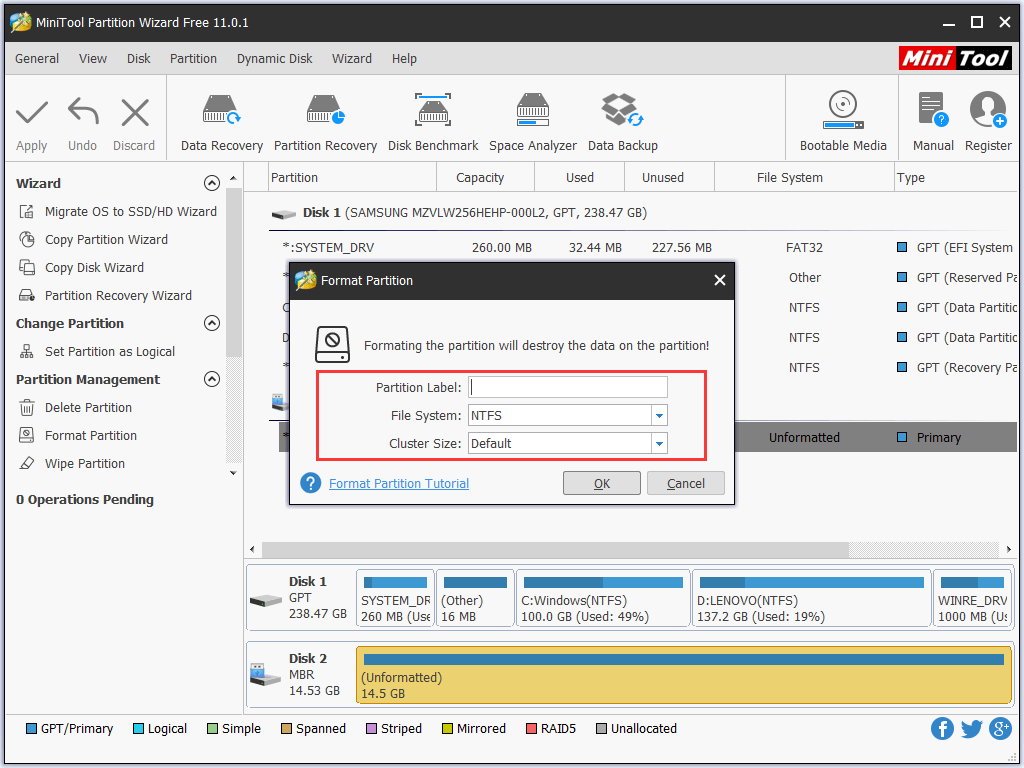The image size is (1024, 768).
Task: Select the Disk 2 Unformatted partition block
Action: 684,675
